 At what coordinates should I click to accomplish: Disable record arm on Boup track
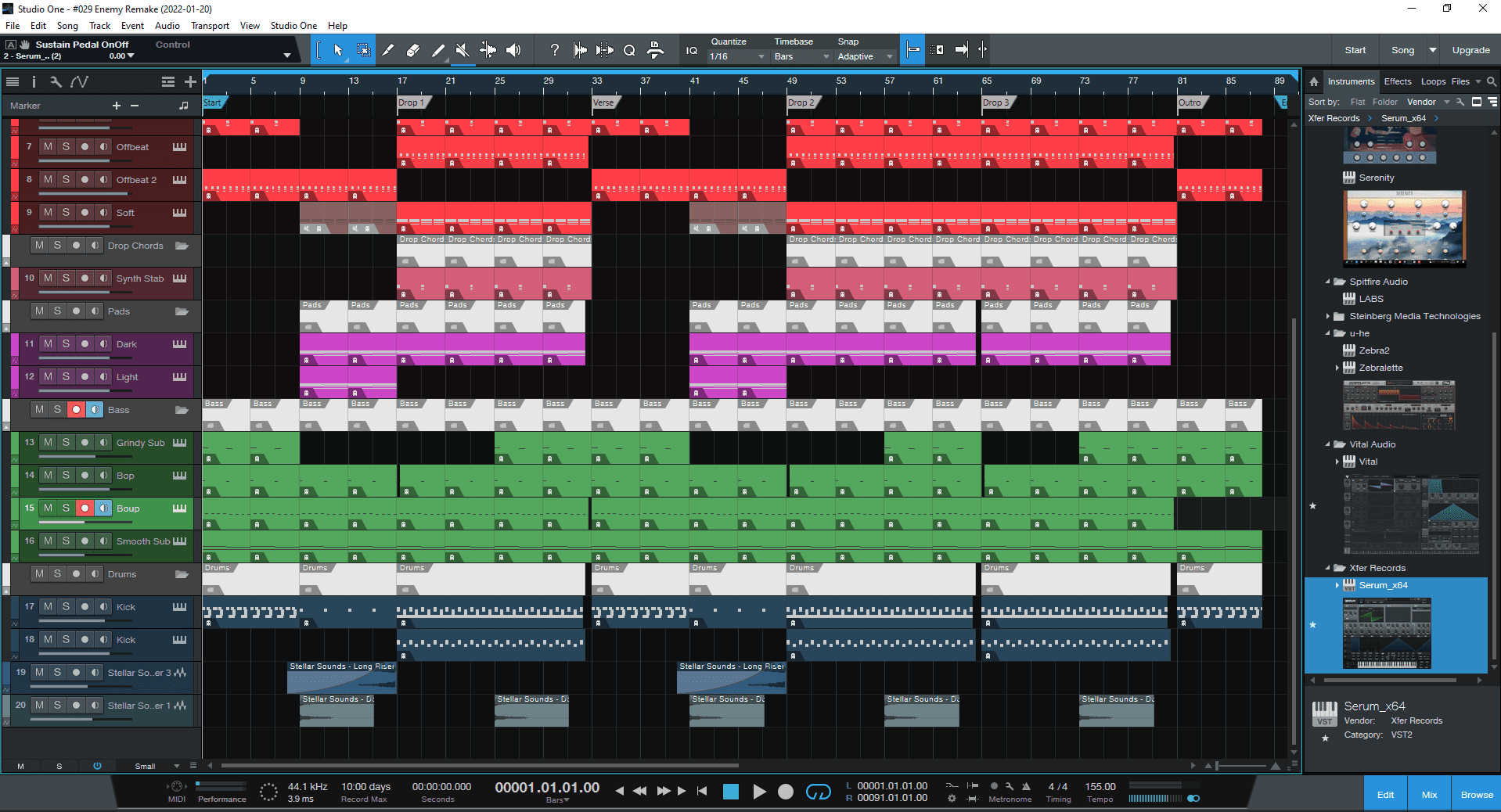click(85, 508)
